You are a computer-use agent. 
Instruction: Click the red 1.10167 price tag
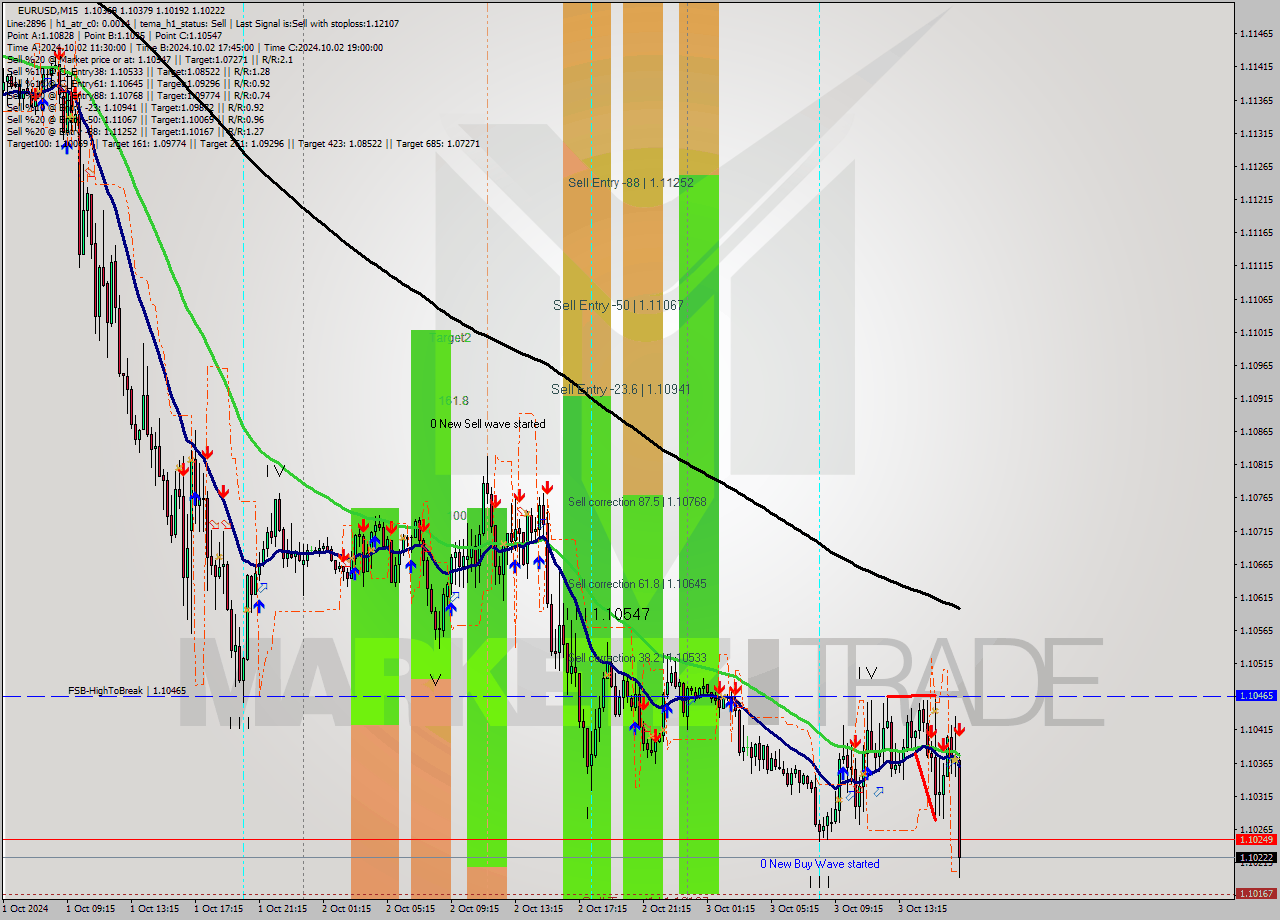[1256, 893]
